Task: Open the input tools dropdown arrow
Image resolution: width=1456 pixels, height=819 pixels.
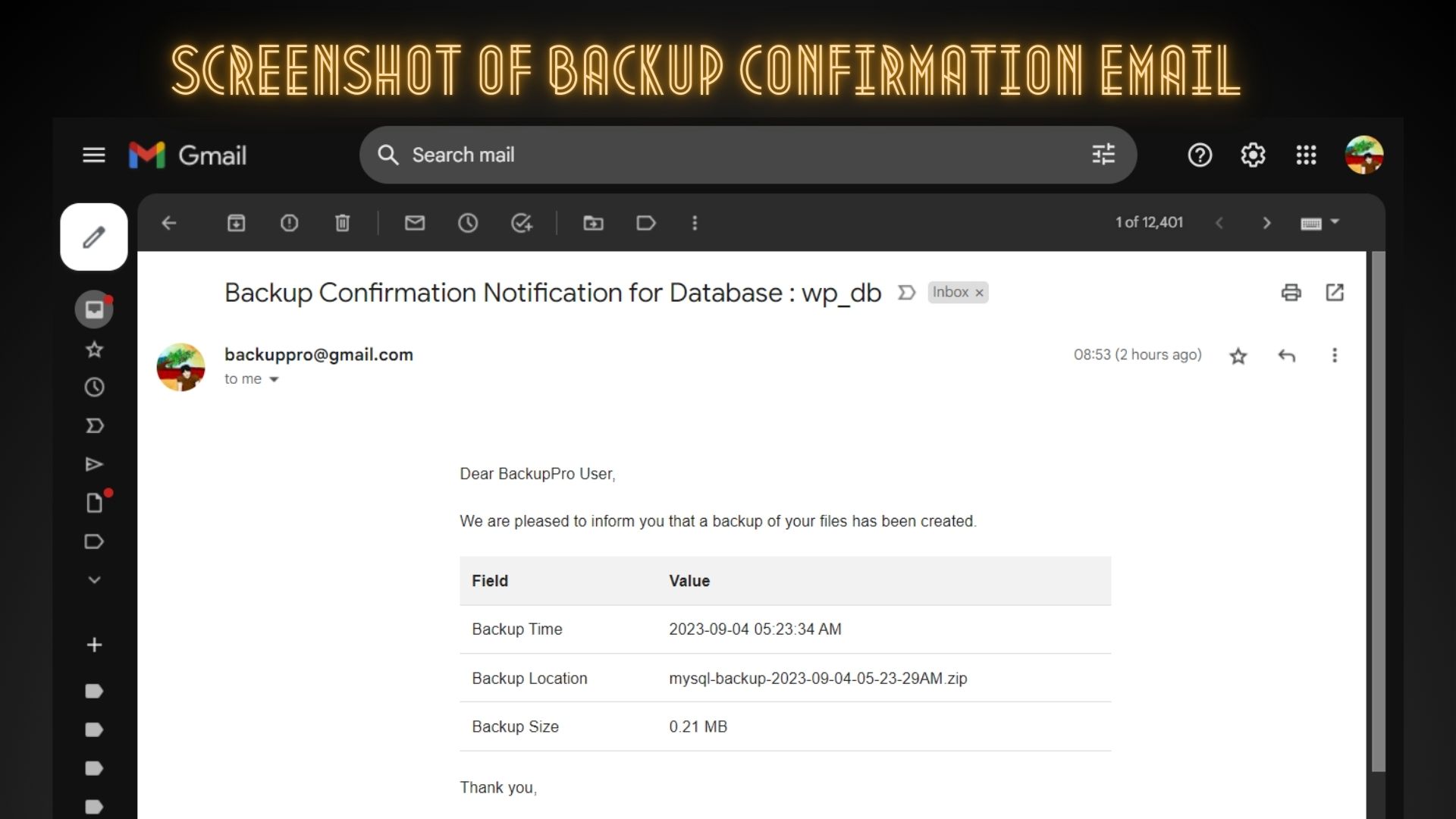Action: [x=1335, y=222]
